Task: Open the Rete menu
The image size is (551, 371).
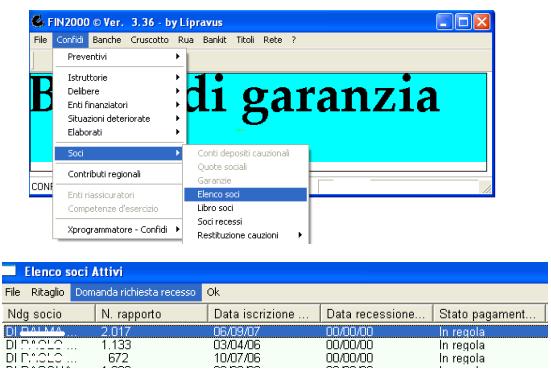Action: 272,40
